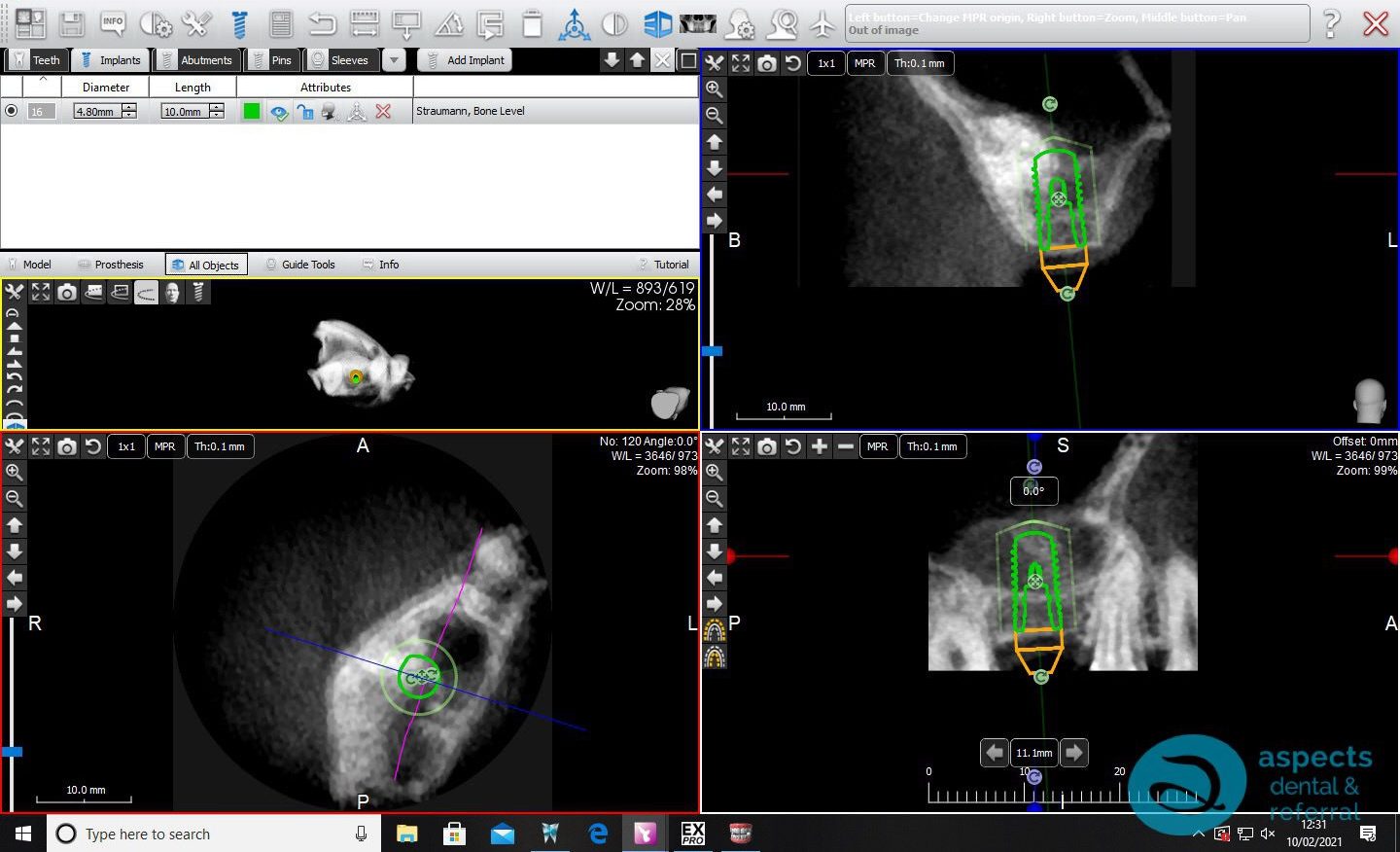Toggle the lock icon for implant 16
Viewport: 1400px width, 852px height.
[305, 112]
